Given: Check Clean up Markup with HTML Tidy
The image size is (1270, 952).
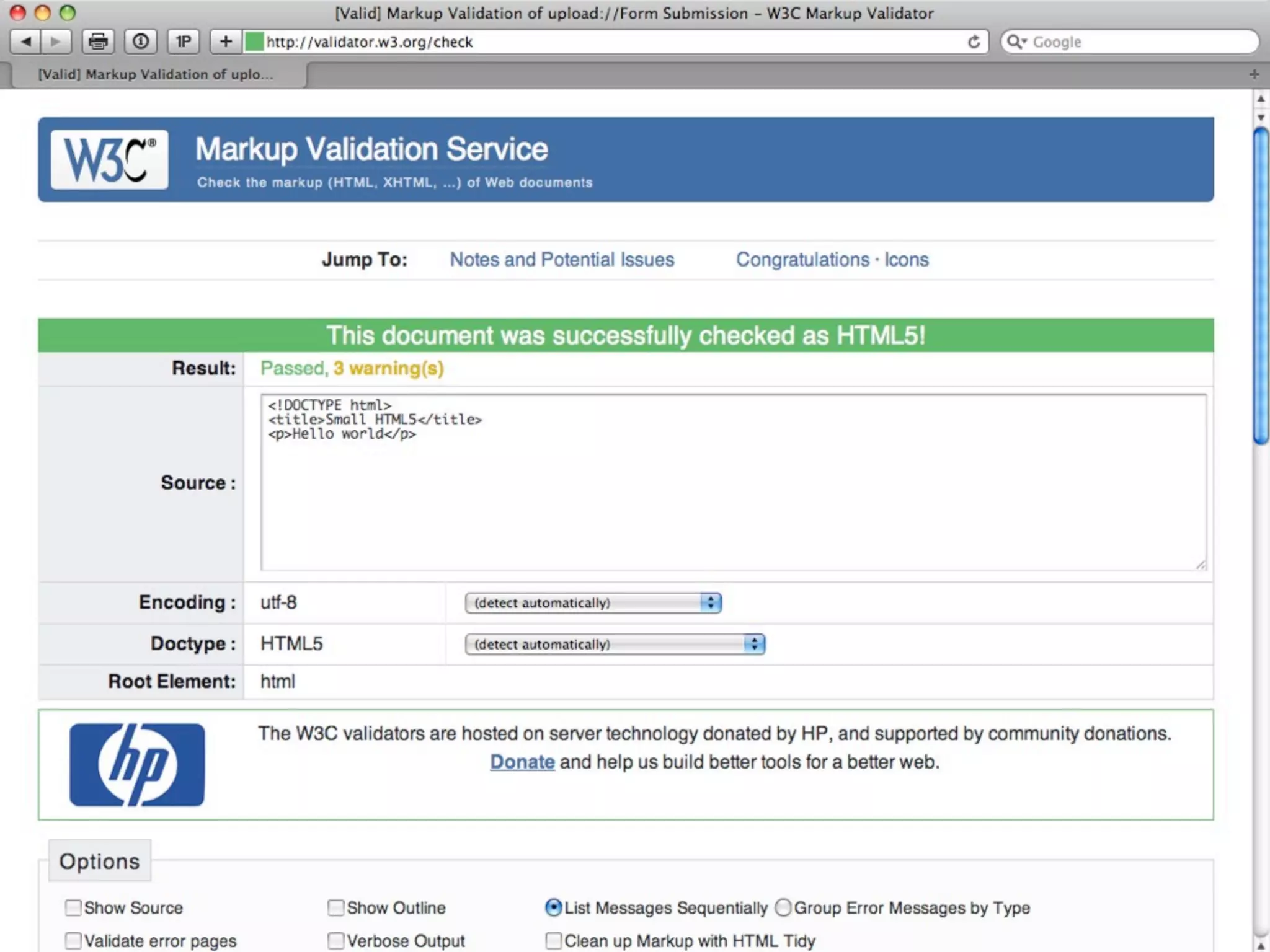Looking at the screenshot, I should (x=553, y=940).
